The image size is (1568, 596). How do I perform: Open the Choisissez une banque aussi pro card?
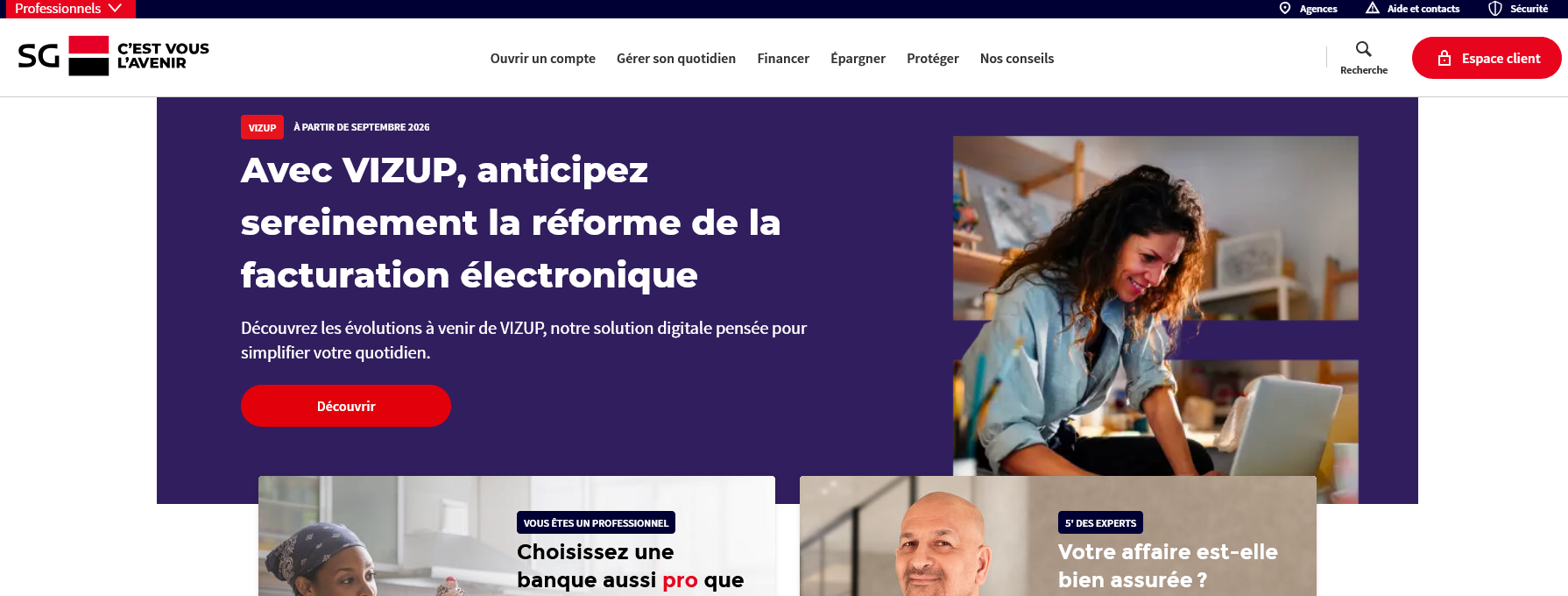tap(517, 536)
